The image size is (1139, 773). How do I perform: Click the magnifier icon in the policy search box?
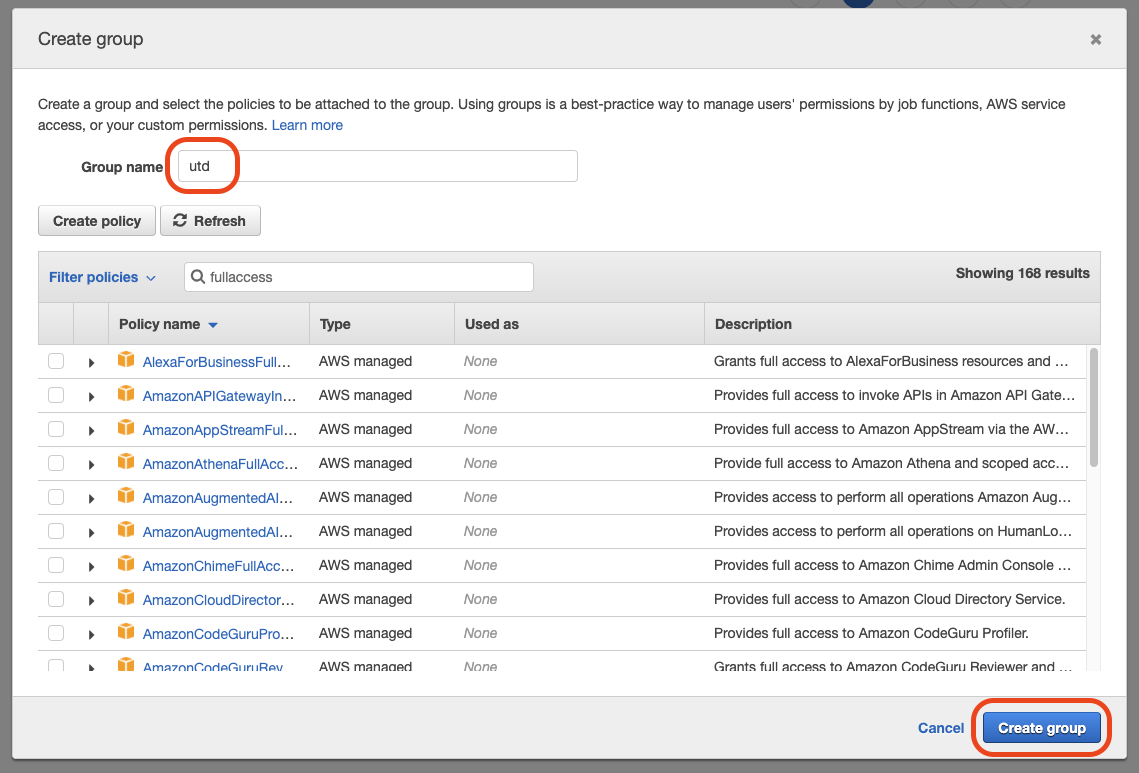click(x=198, y=277)
